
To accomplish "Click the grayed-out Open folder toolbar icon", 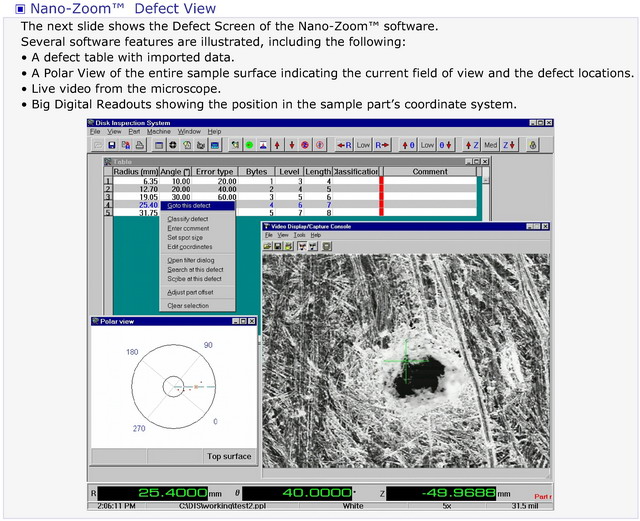I will pyautogui.click(x=98, y=145).
